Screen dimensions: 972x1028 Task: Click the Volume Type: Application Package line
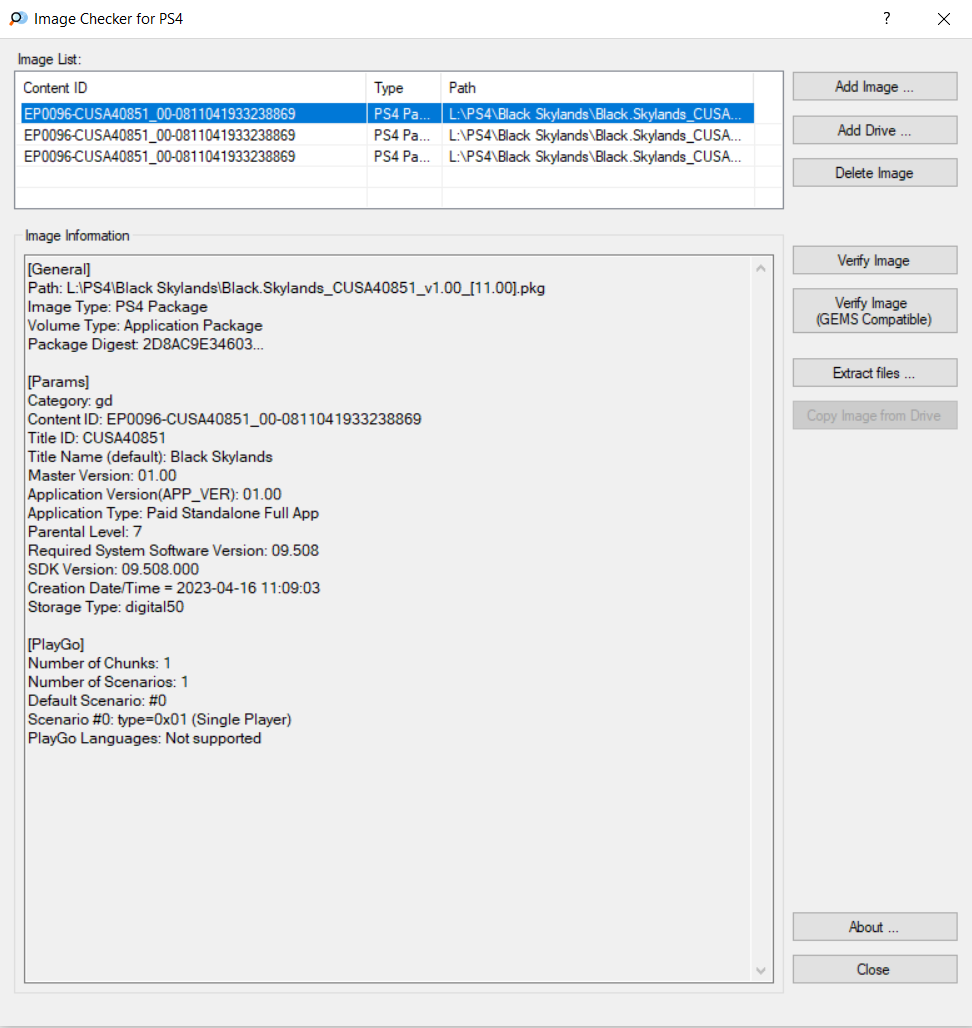145,326
